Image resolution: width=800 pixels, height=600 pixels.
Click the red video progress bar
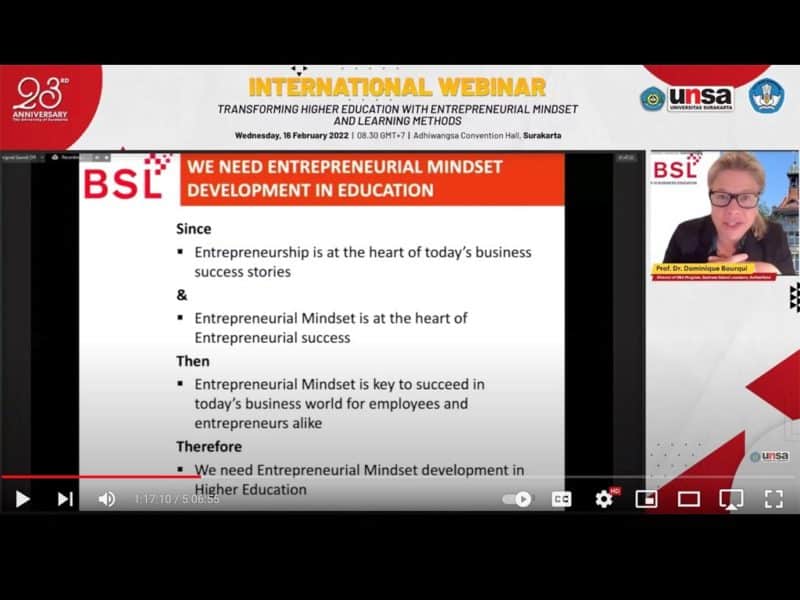click(100, 477)
